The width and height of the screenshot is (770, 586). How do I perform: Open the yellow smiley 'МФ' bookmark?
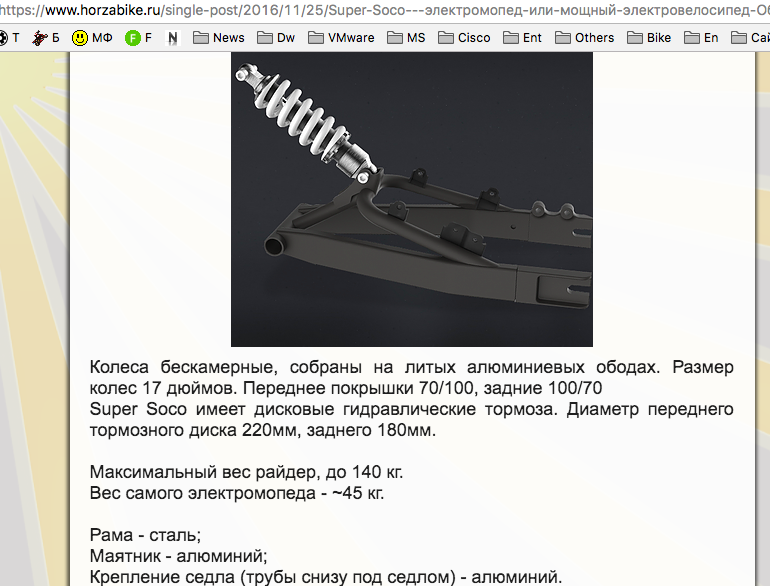pyautogui.click(x=92, y=38)
